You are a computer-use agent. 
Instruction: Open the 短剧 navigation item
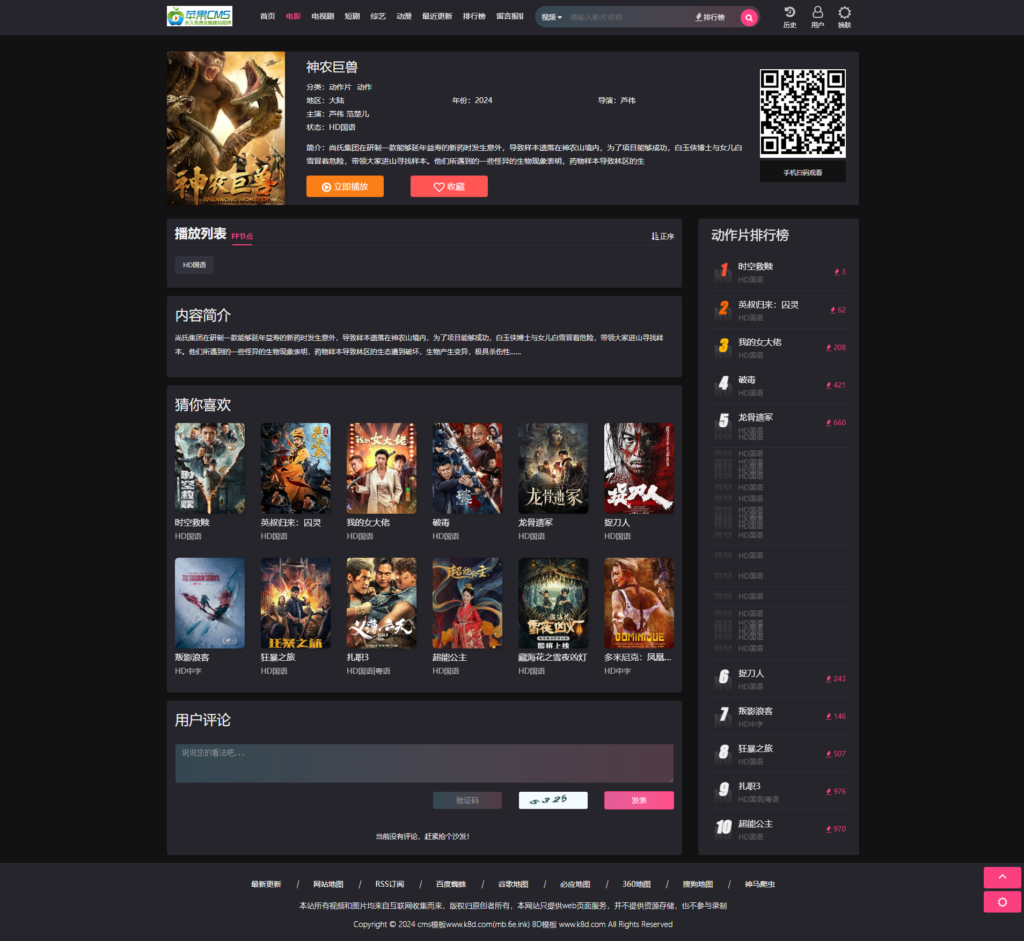click(x=352, y=16)
